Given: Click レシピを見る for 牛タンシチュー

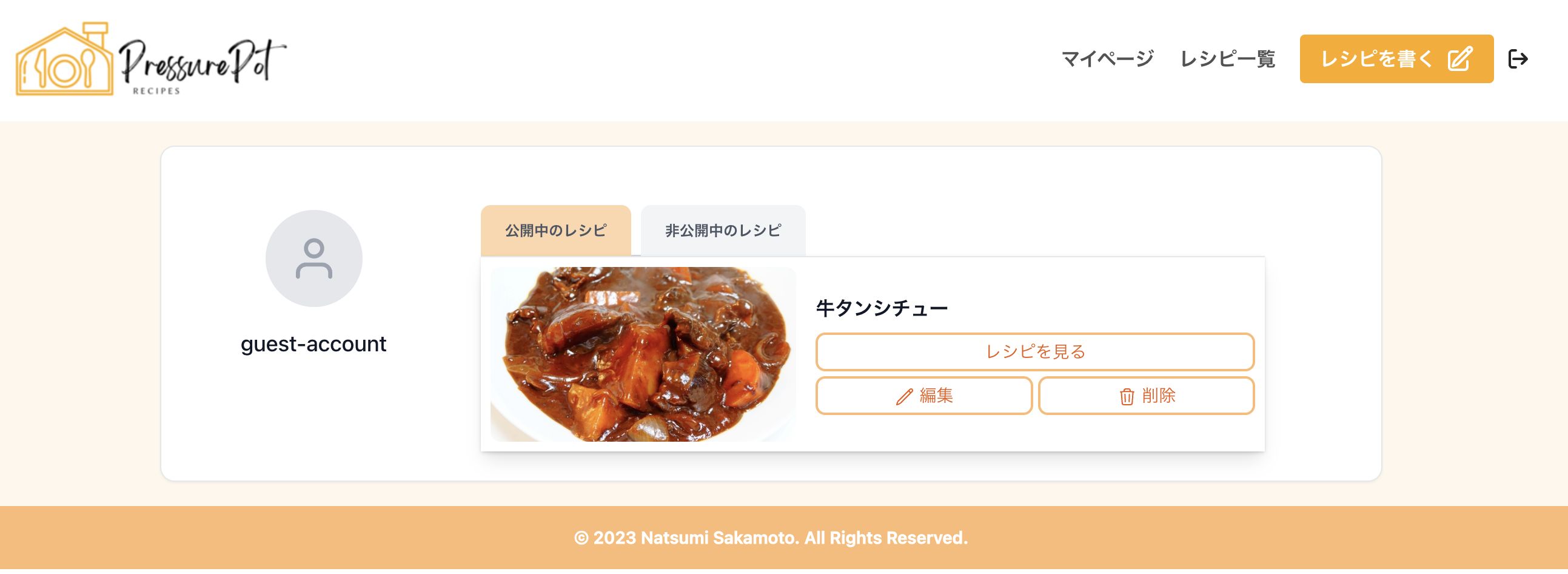Looking at the screenshot, I should click(x=1034, y=351).
